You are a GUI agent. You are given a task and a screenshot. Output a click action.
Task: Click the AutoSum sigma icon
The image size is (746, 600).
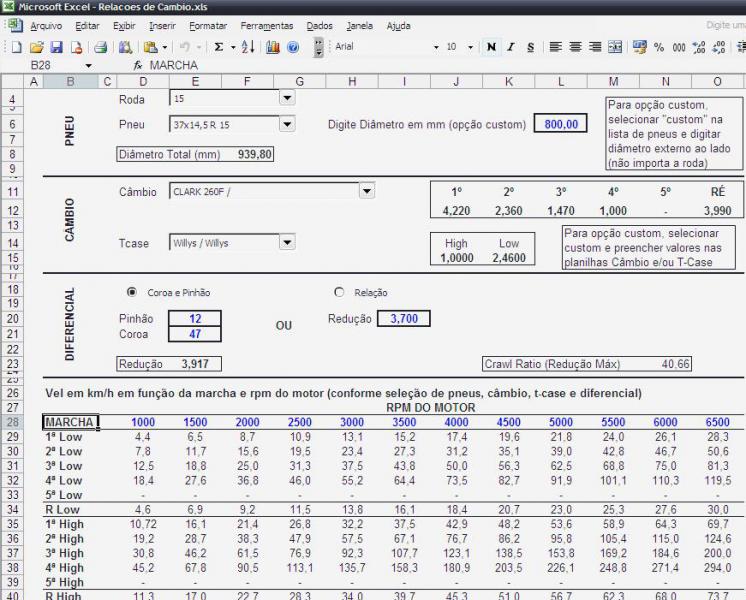(218, 47)
